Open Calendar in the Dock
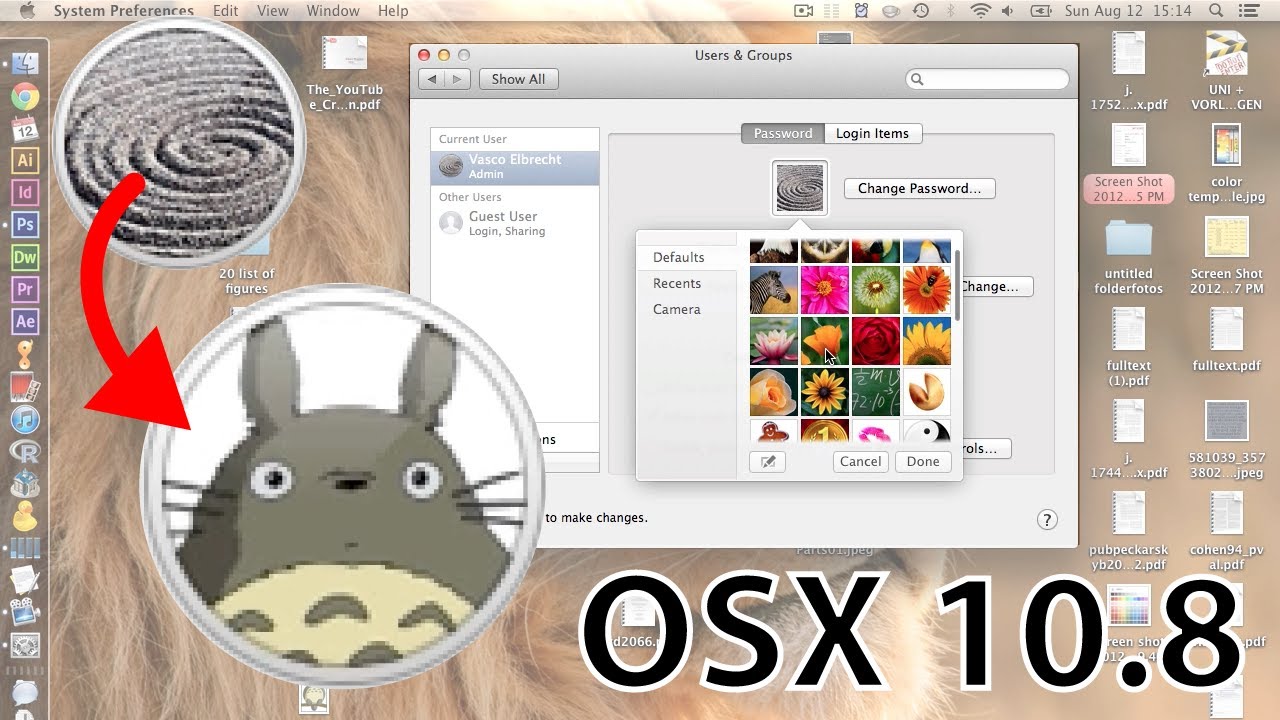The image size is (1280, 720). [x=25, y=128]
